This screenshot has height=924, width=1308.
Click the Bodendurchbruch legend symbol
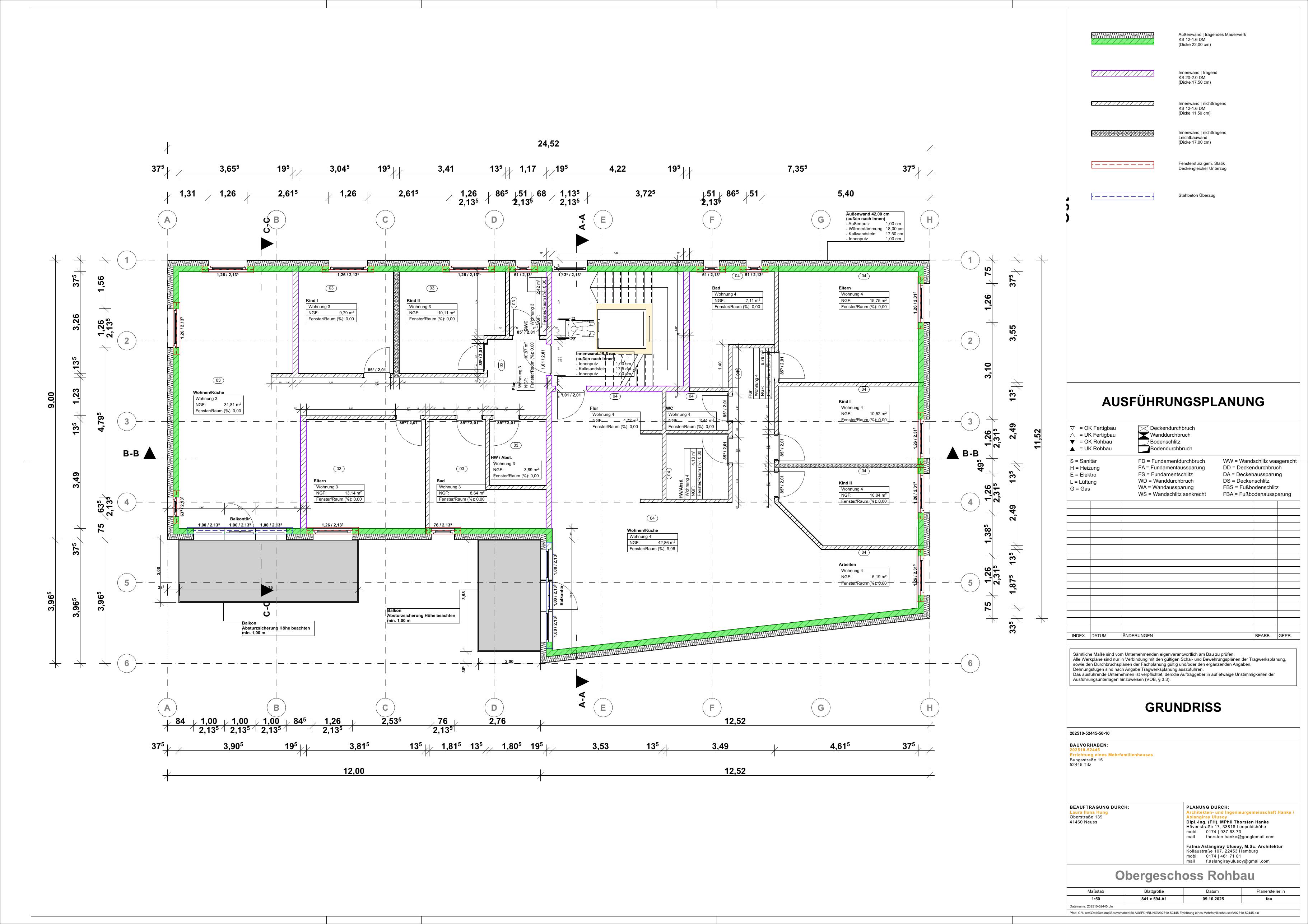click(1143, 449)
